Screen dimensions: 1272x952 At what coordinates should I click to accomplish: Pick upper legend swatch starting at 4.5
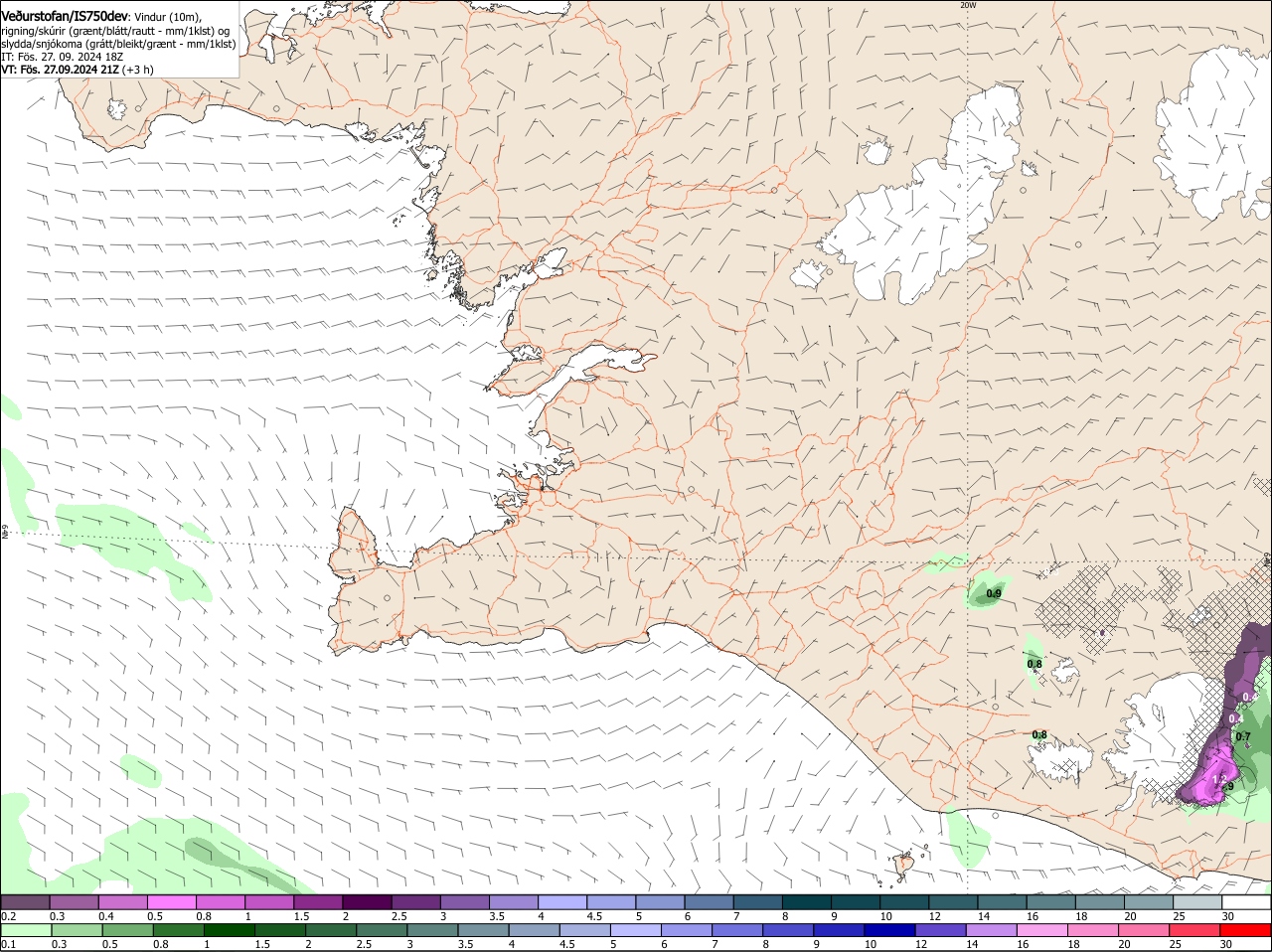tap(610, 901)
